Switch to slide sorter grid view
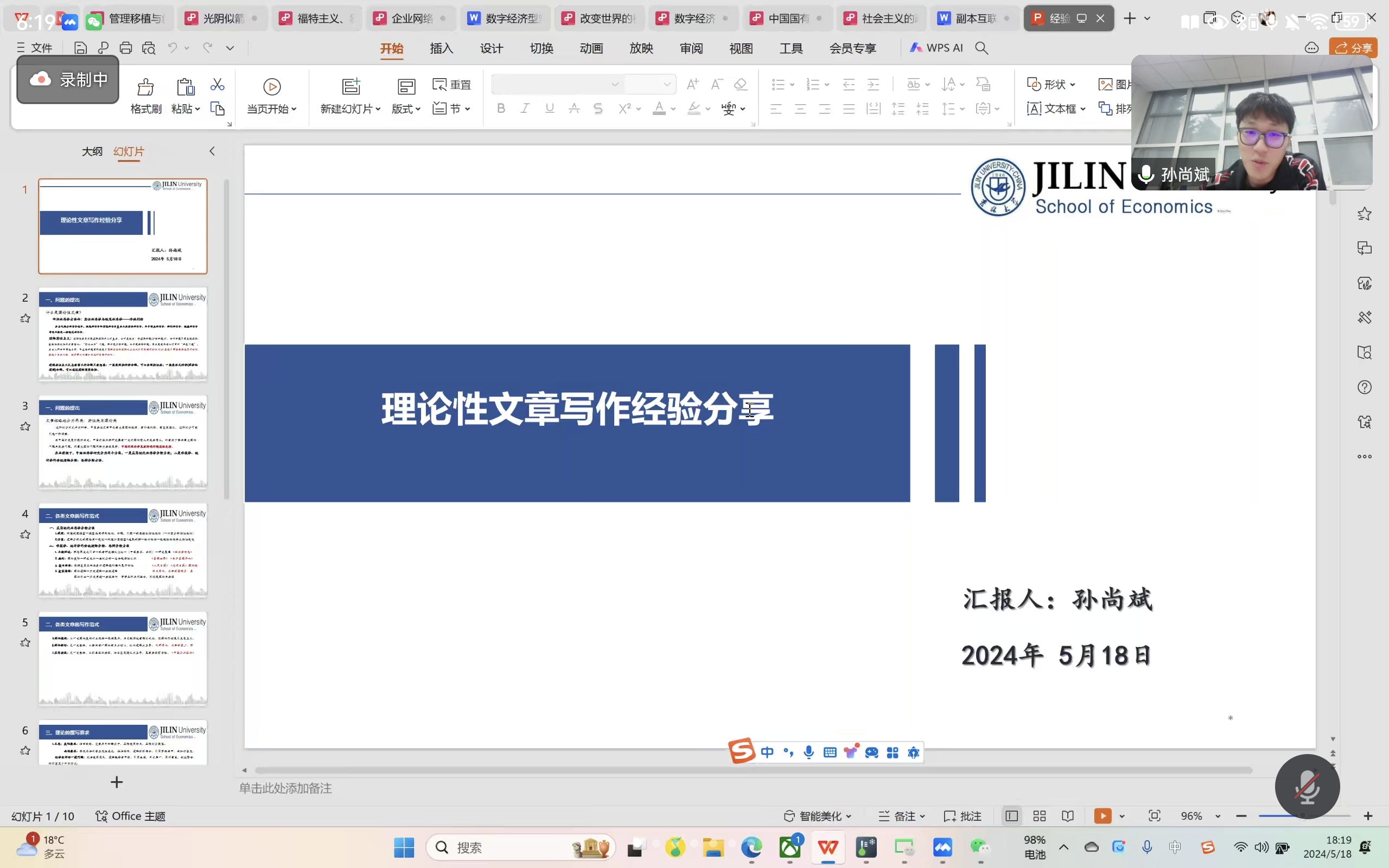 1039,816
